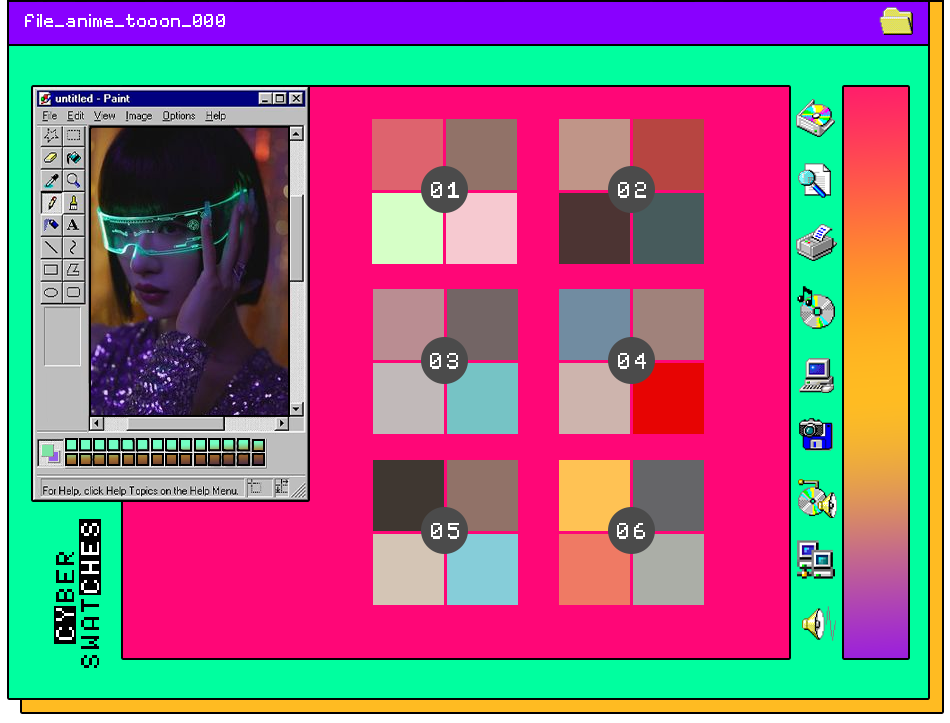
Task: Pick the first green swatch in Paint palette
Action: click(x=71, y=445)
